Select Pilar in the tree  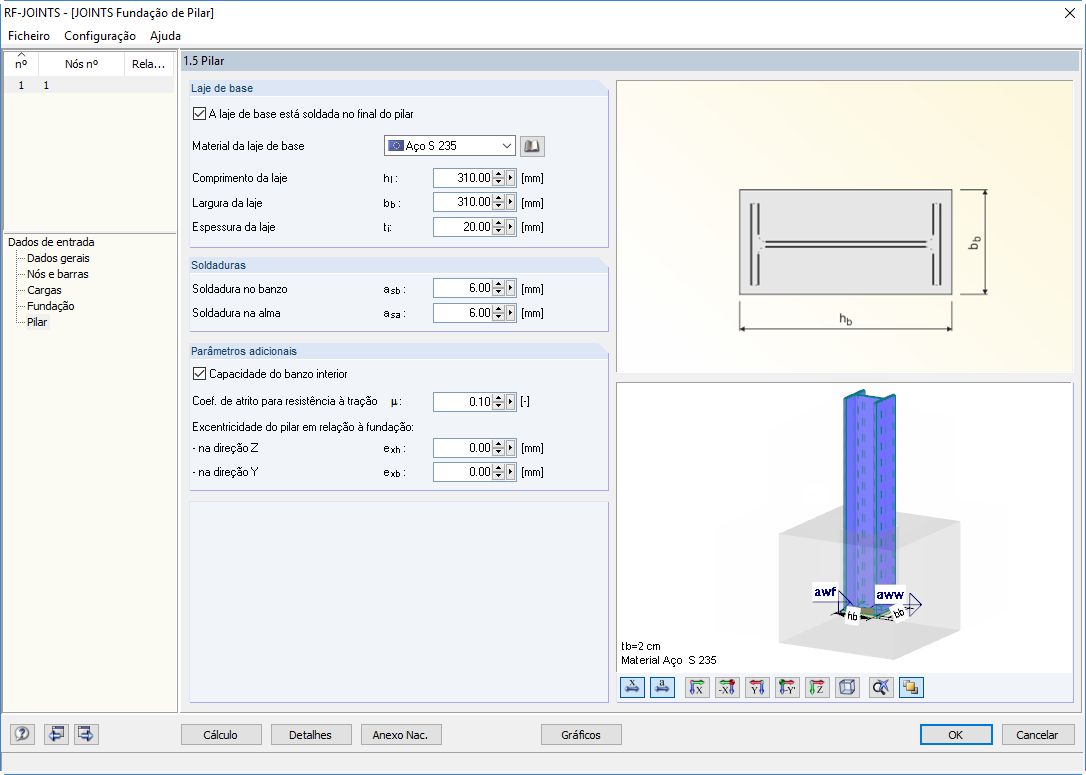point(37,322)
